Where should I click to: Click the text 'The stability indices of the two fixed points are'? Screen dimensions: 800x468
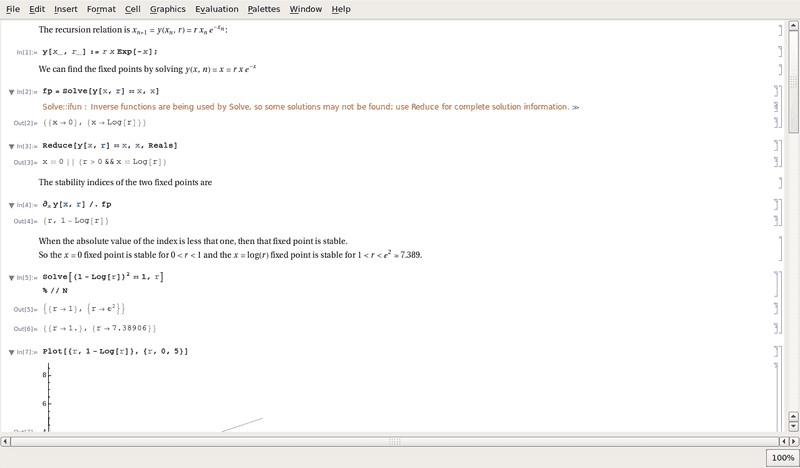coord(125,182)
